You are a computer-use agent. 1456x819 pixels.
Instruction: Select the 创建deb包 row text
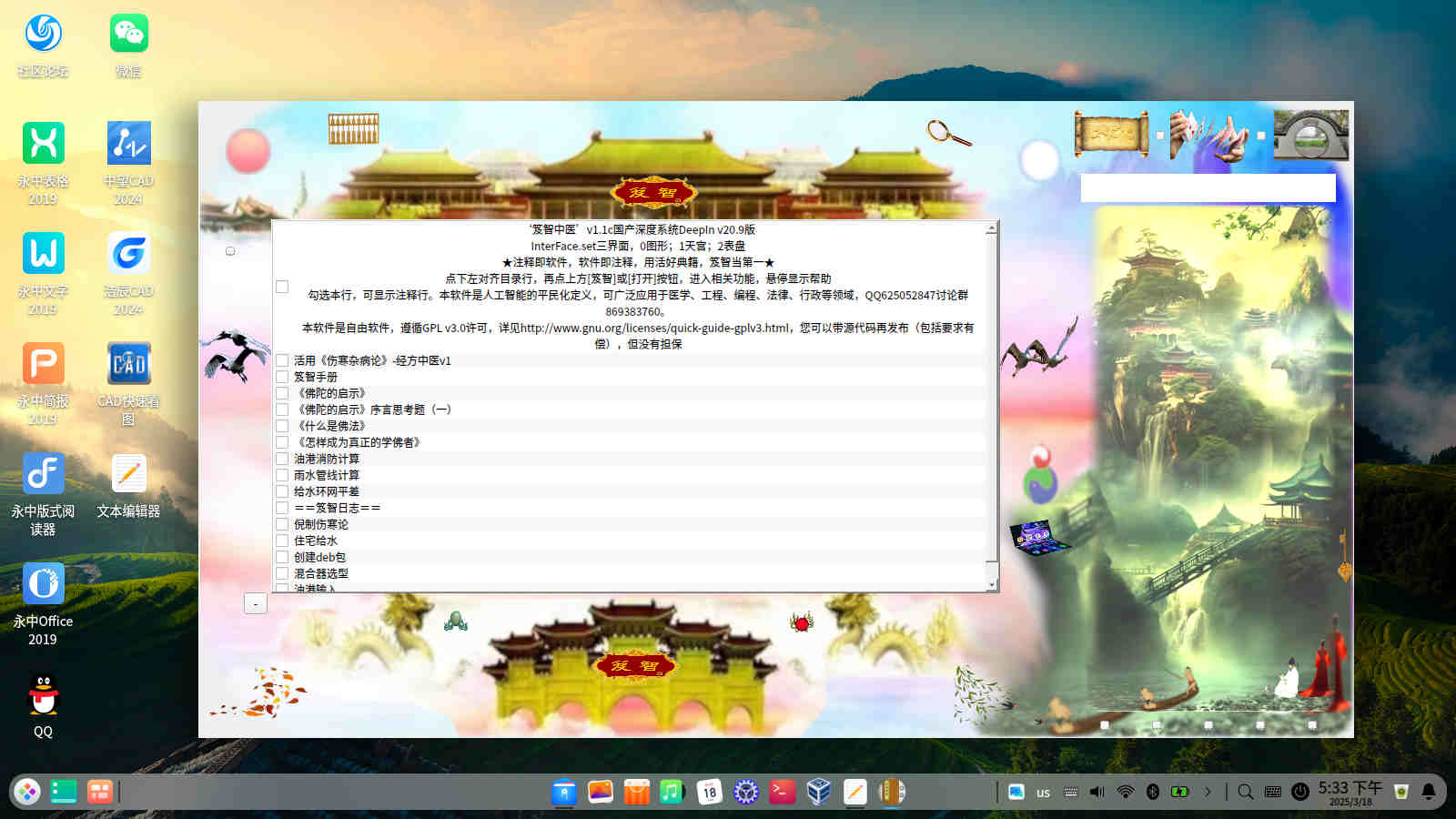pos(319,557)
